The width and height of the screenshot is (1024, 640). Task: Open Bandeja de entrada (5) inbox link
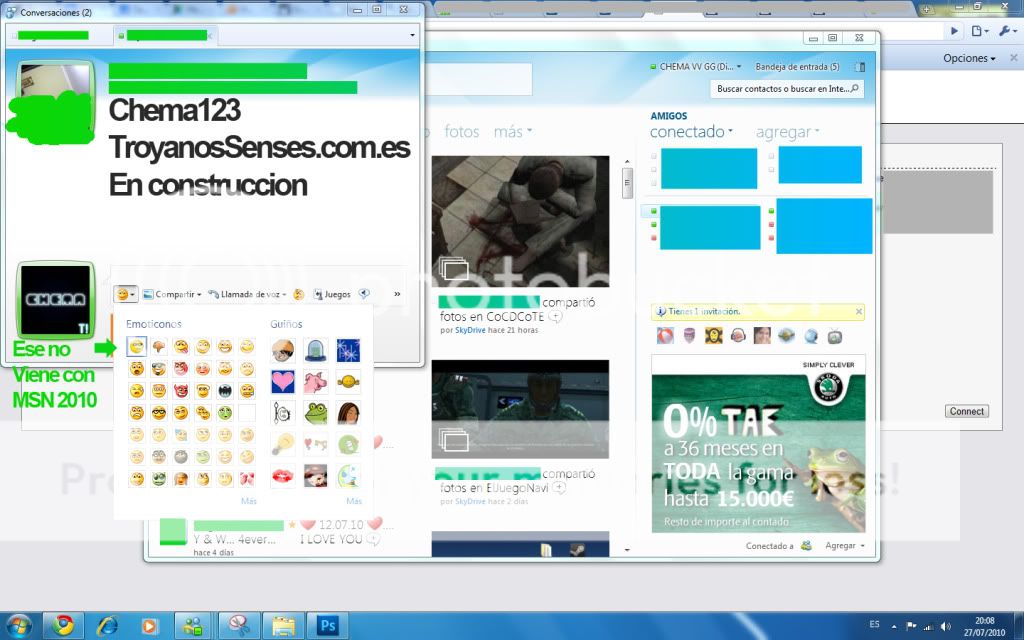tap(797, 67)
